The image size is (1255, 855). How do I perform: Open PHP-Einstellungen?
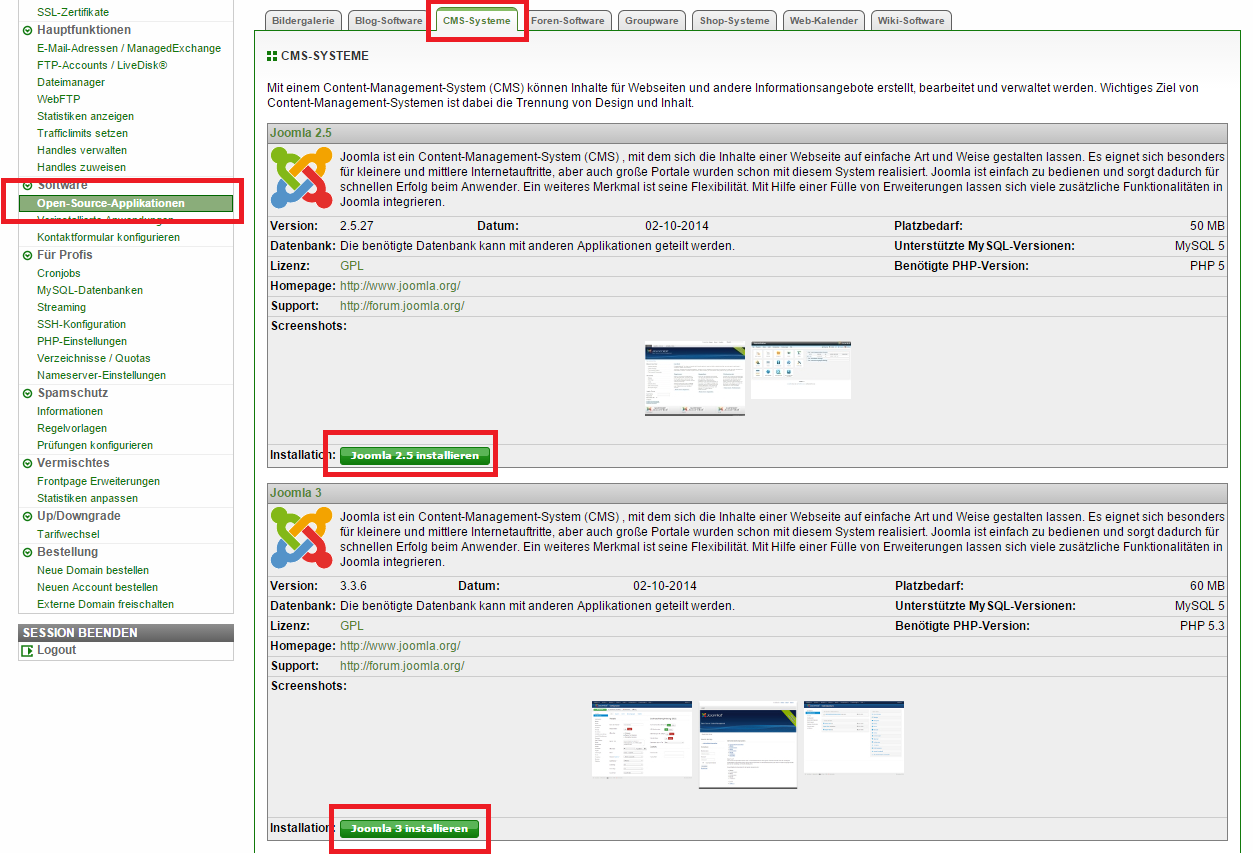coord(82,341)
